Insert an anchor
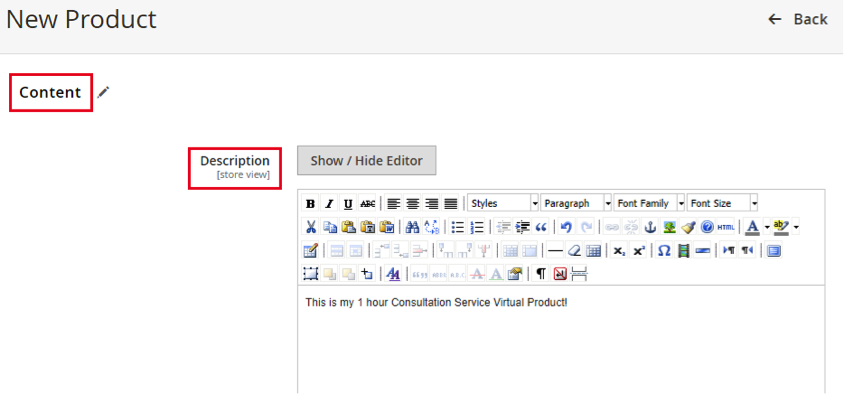Image resolution: width=844 pixels, height=394 pixels. pos(650,227)
